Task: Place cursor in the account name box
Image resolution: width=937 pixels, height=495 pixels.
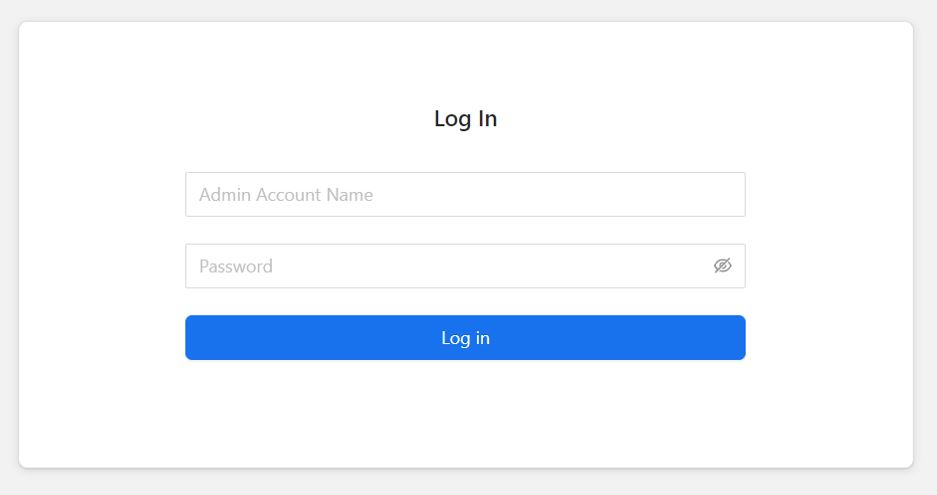Action: 465,194
